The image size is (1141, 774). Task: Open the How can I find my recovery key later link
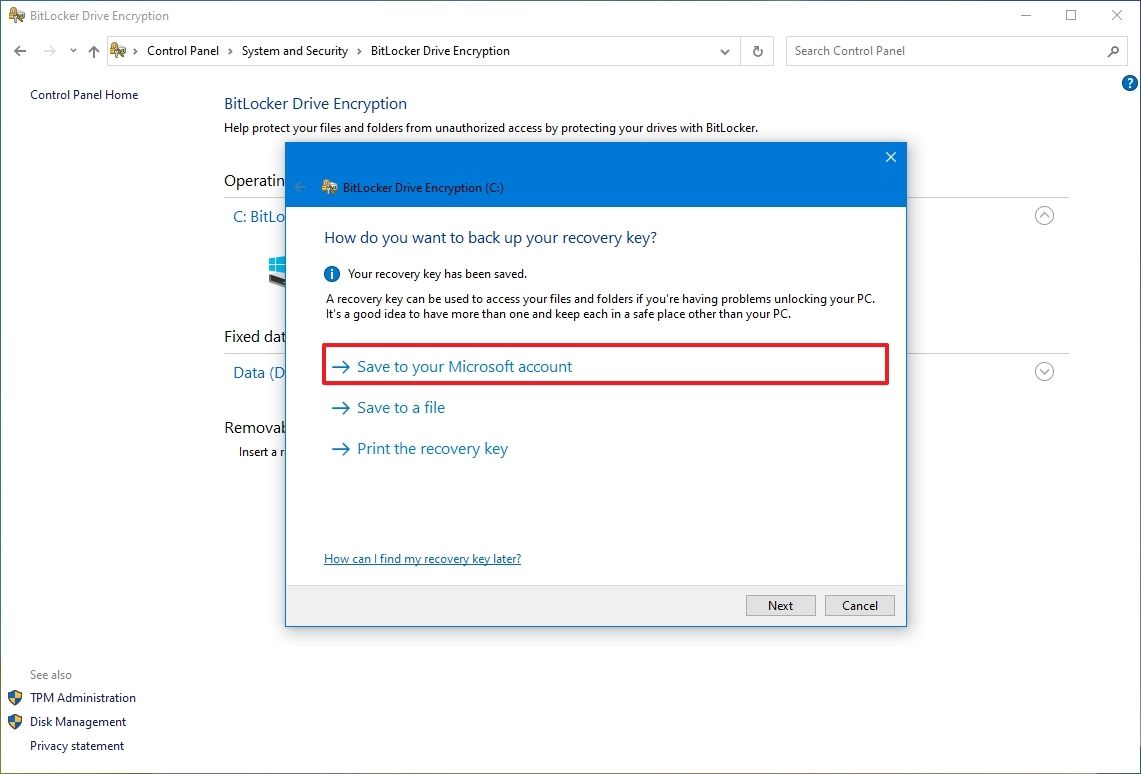[422, 558]
